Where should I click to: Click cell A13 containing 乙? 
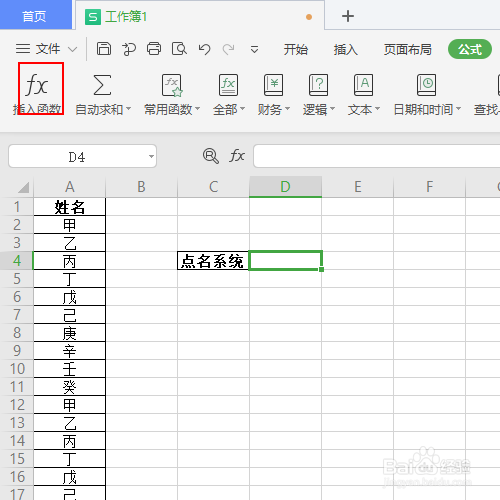(x=69, y=422)
